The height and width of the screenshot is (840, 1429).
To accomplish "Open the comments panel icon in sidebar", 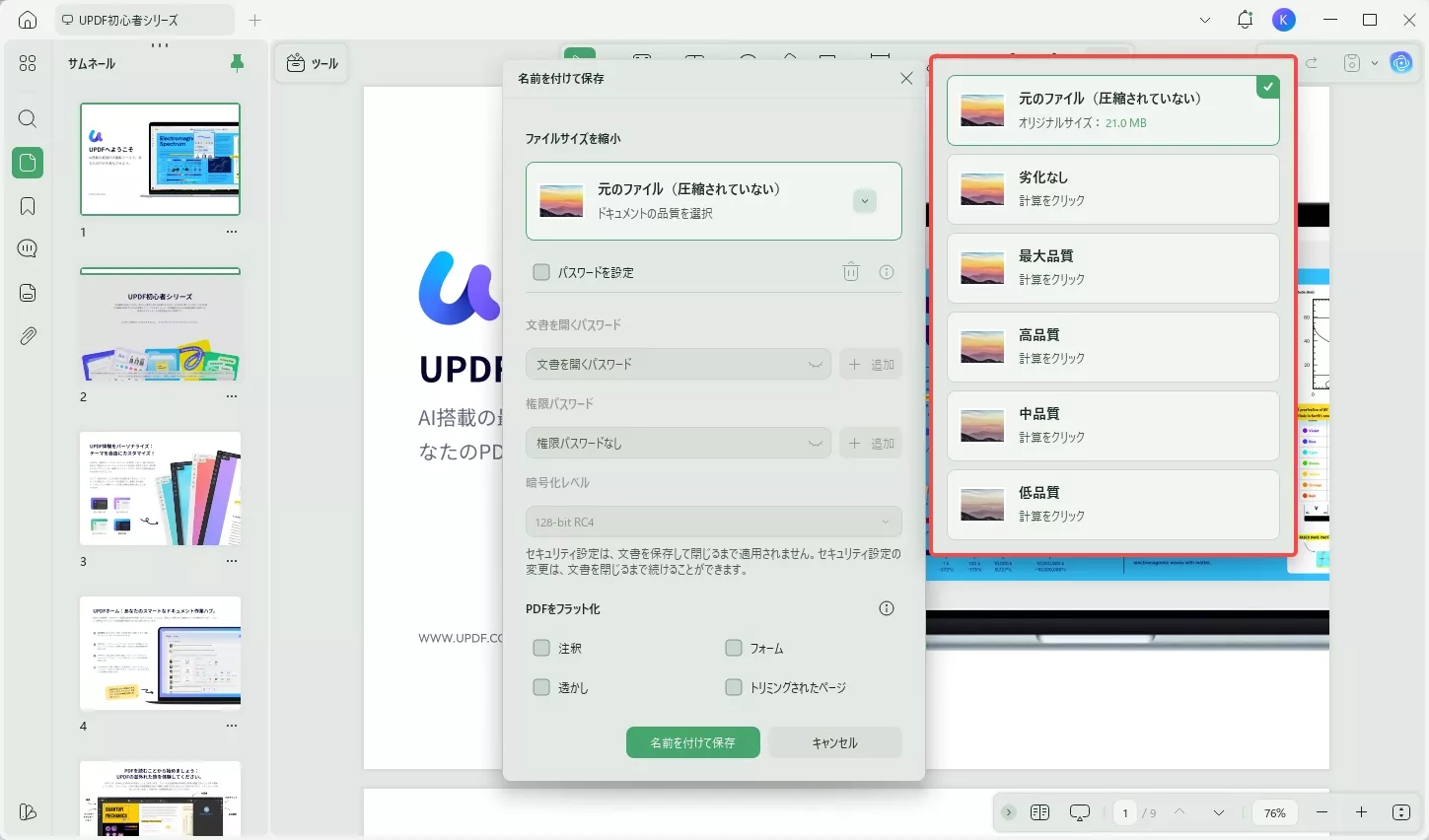I will click(28, 248).
